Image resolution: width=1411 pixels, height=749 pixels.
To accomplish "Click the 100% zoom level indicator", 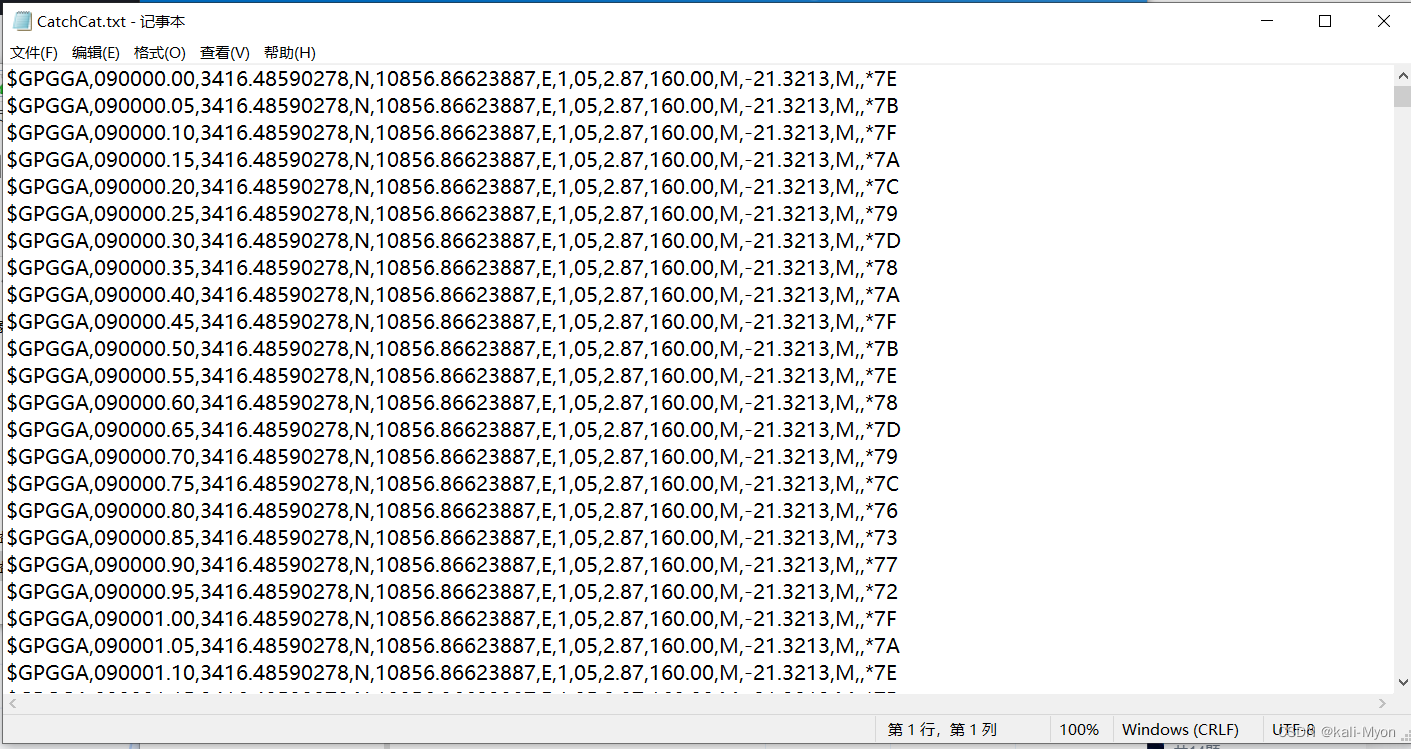I will [x=1079, y=729].
